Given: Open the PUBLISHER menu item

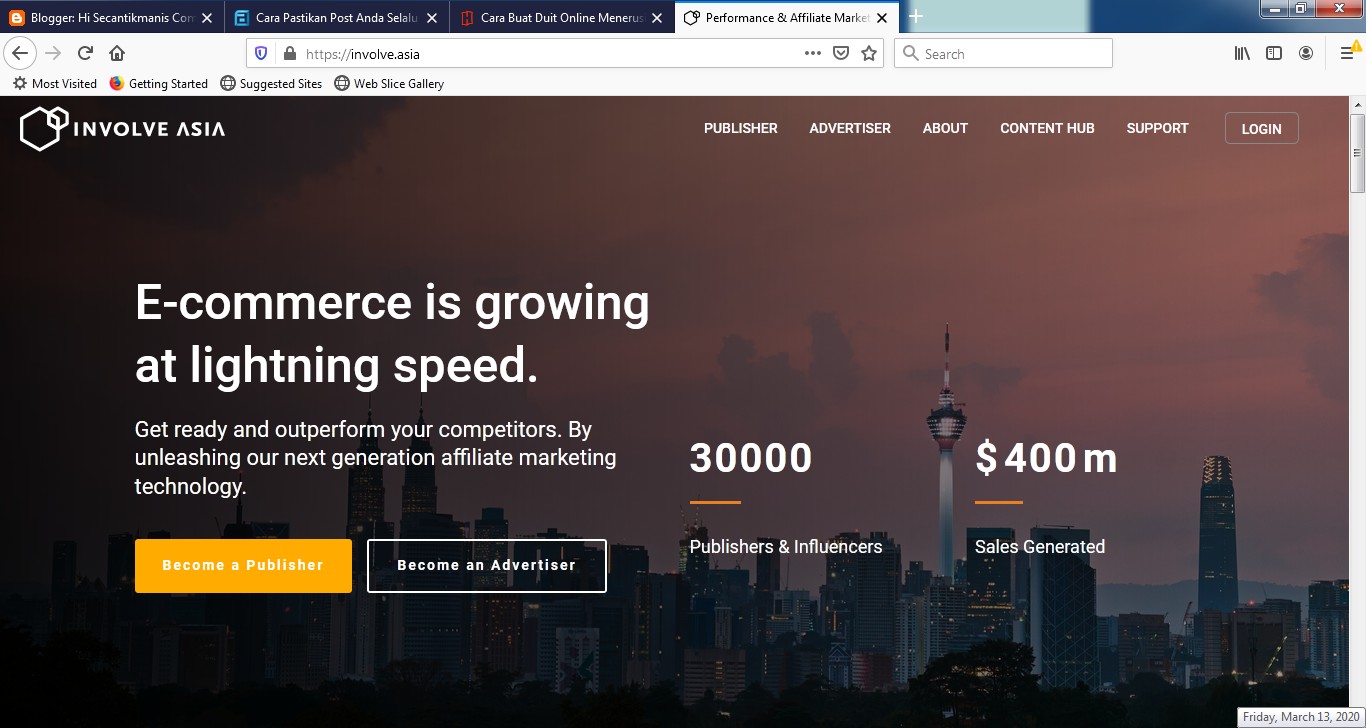Looking at the screenshot, I should coord(741,128).
